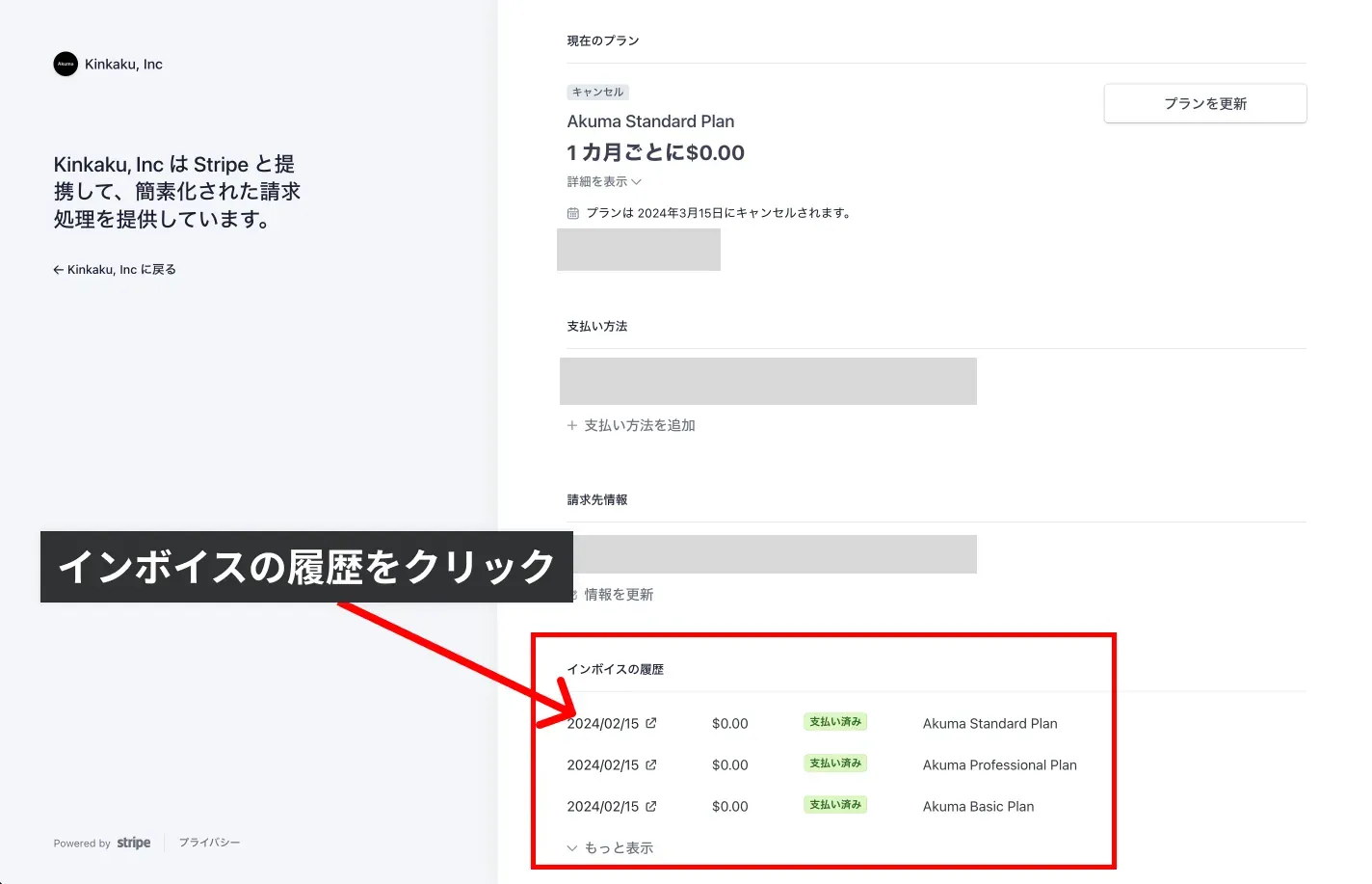
Task: Click the Stripe logo in footer
Action: (134, 843)
